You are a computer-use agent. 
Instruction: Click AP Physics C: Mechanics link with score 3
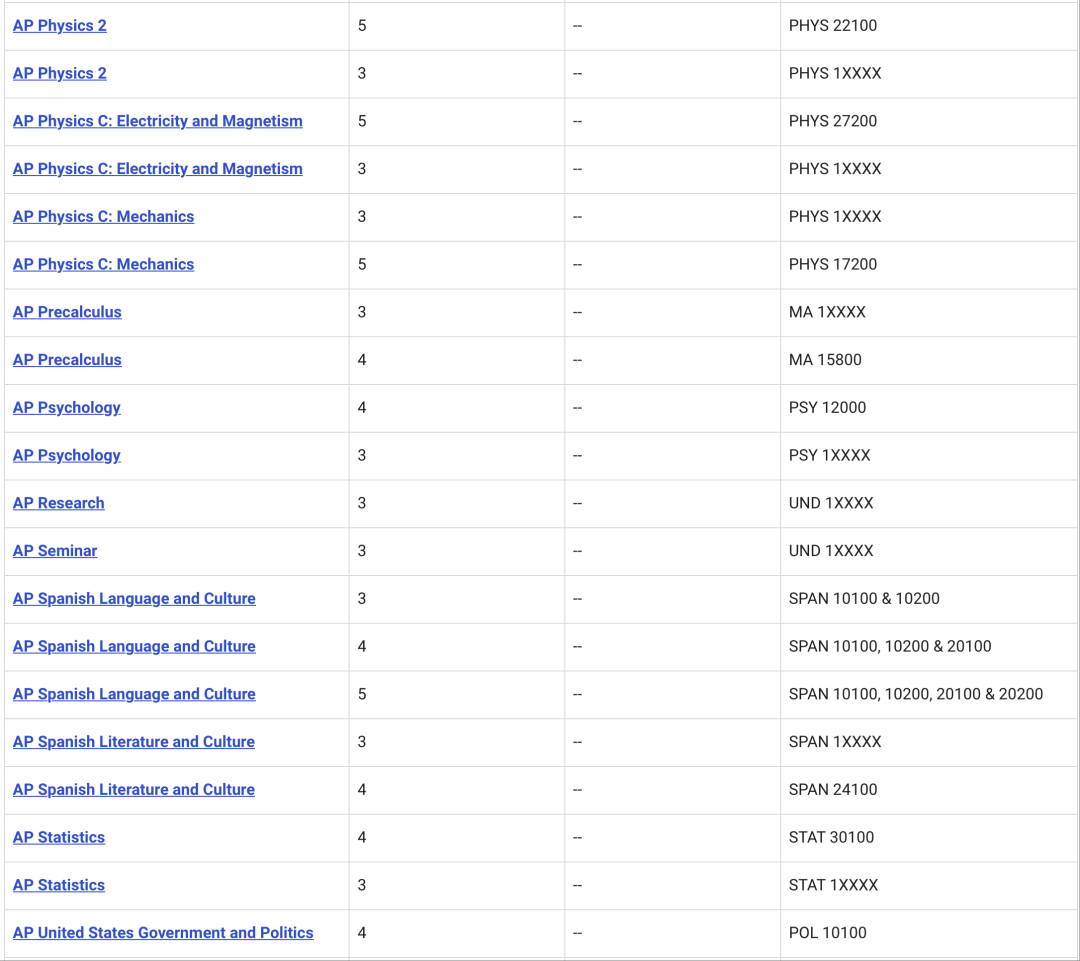(x=103, y=217)
